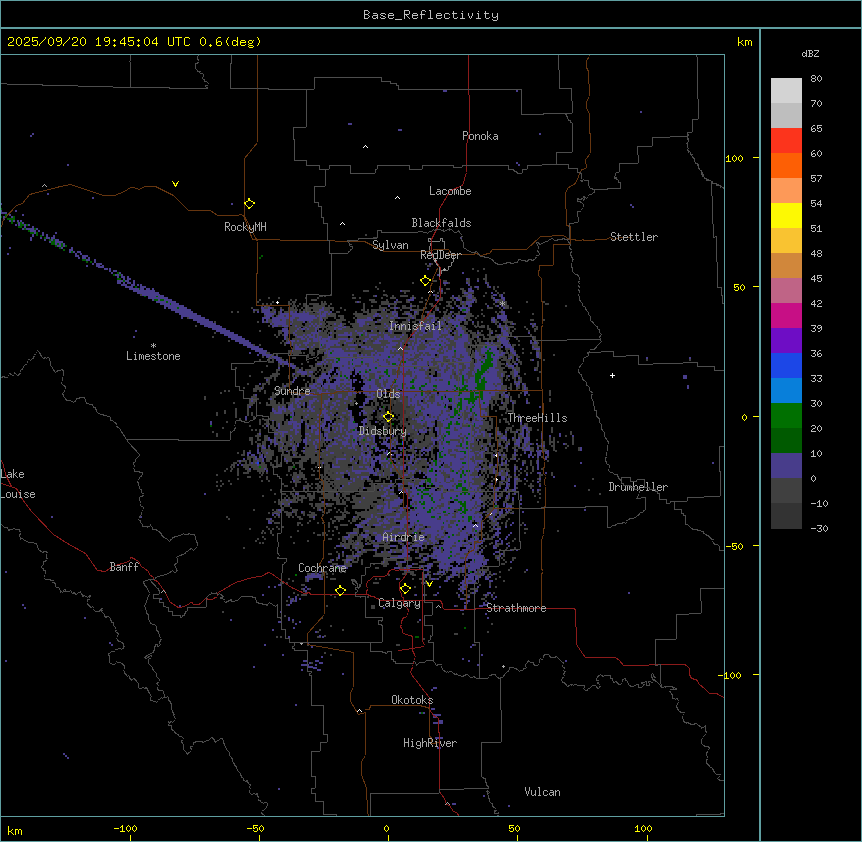Click the Ponoka city label
The width and height of the screenshot is (862, 842).
pyautogui.click(x=480, y=136)
